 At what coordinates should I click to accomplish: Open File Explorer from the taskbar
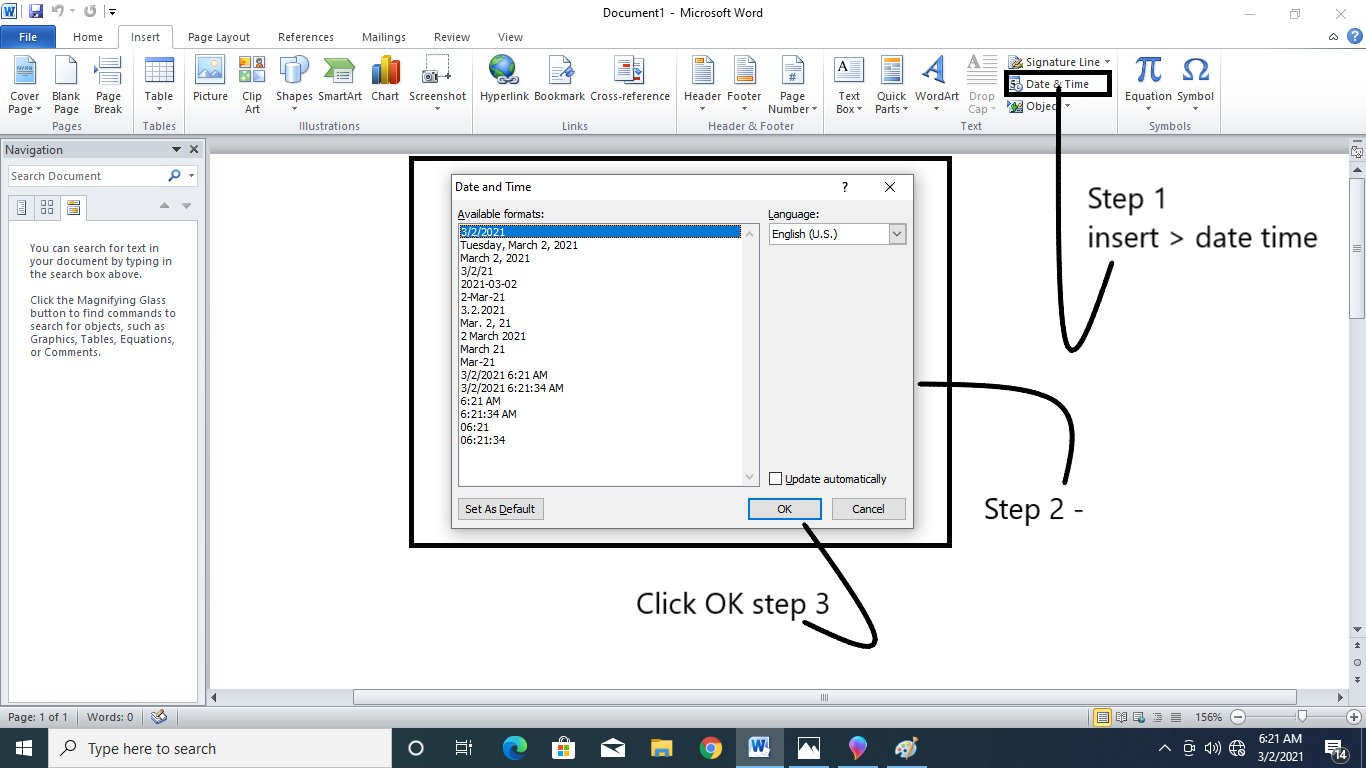(662, 748)
